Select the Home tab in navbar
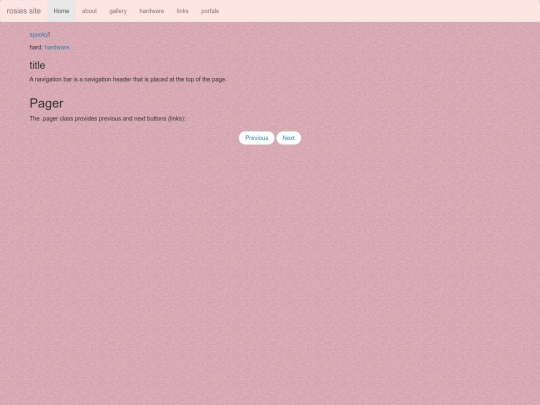Screen dimensions: 540x405 click(x=61, y=11)
